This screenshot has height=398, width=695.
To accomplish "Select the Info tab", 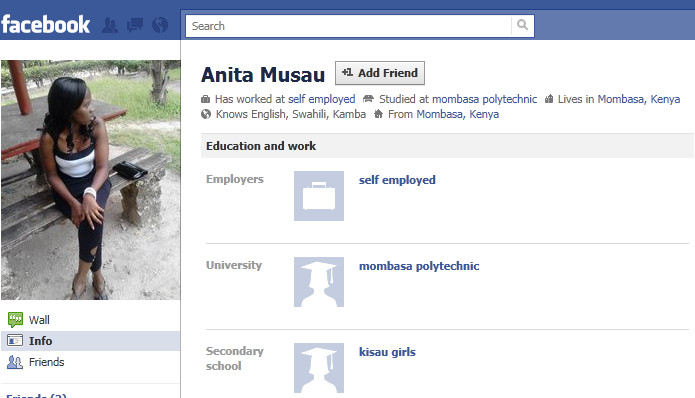I will pos(90,341).
